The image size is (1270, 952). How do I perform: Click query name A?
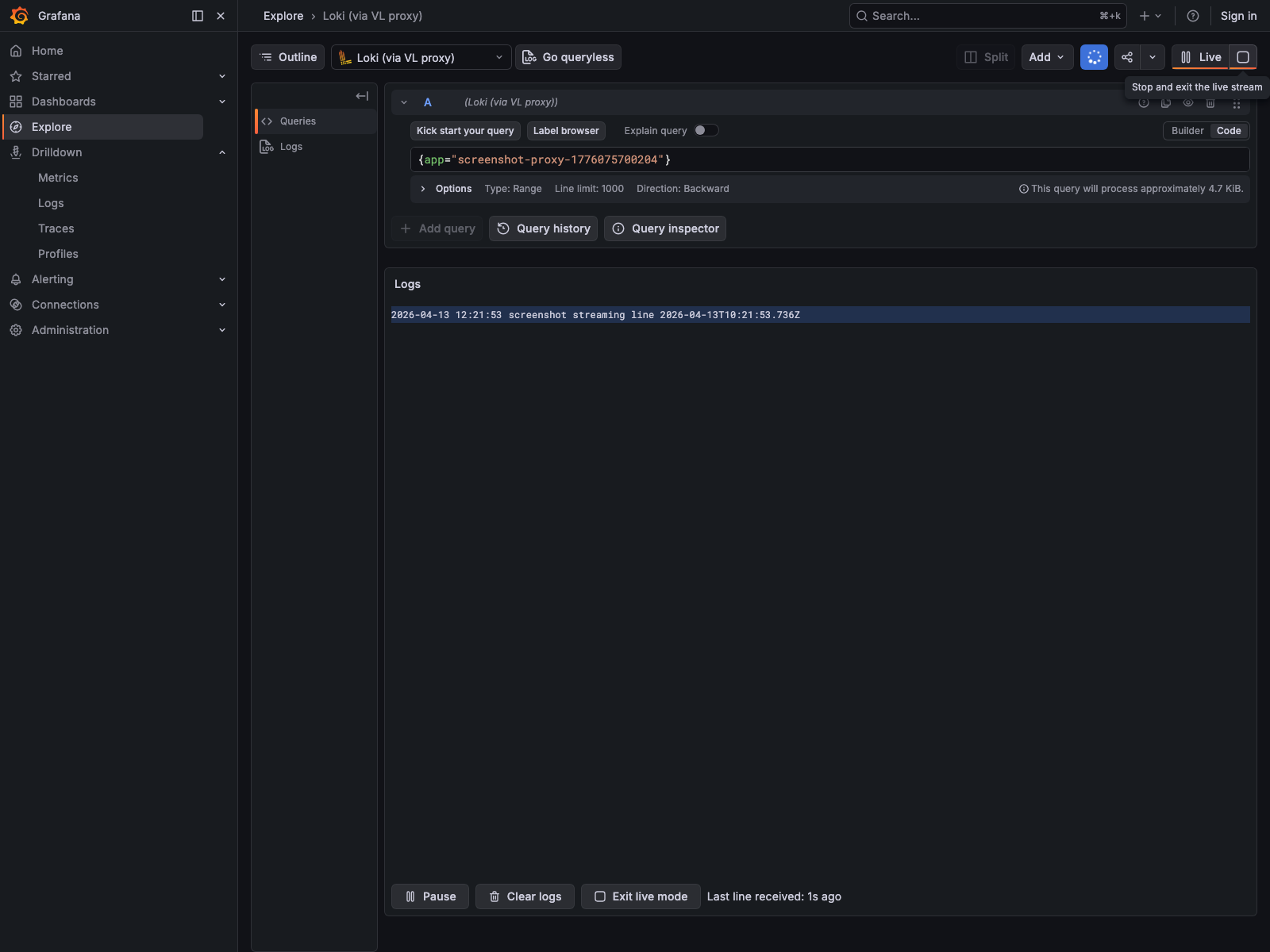pyautogui.click(x=428, y=102)
